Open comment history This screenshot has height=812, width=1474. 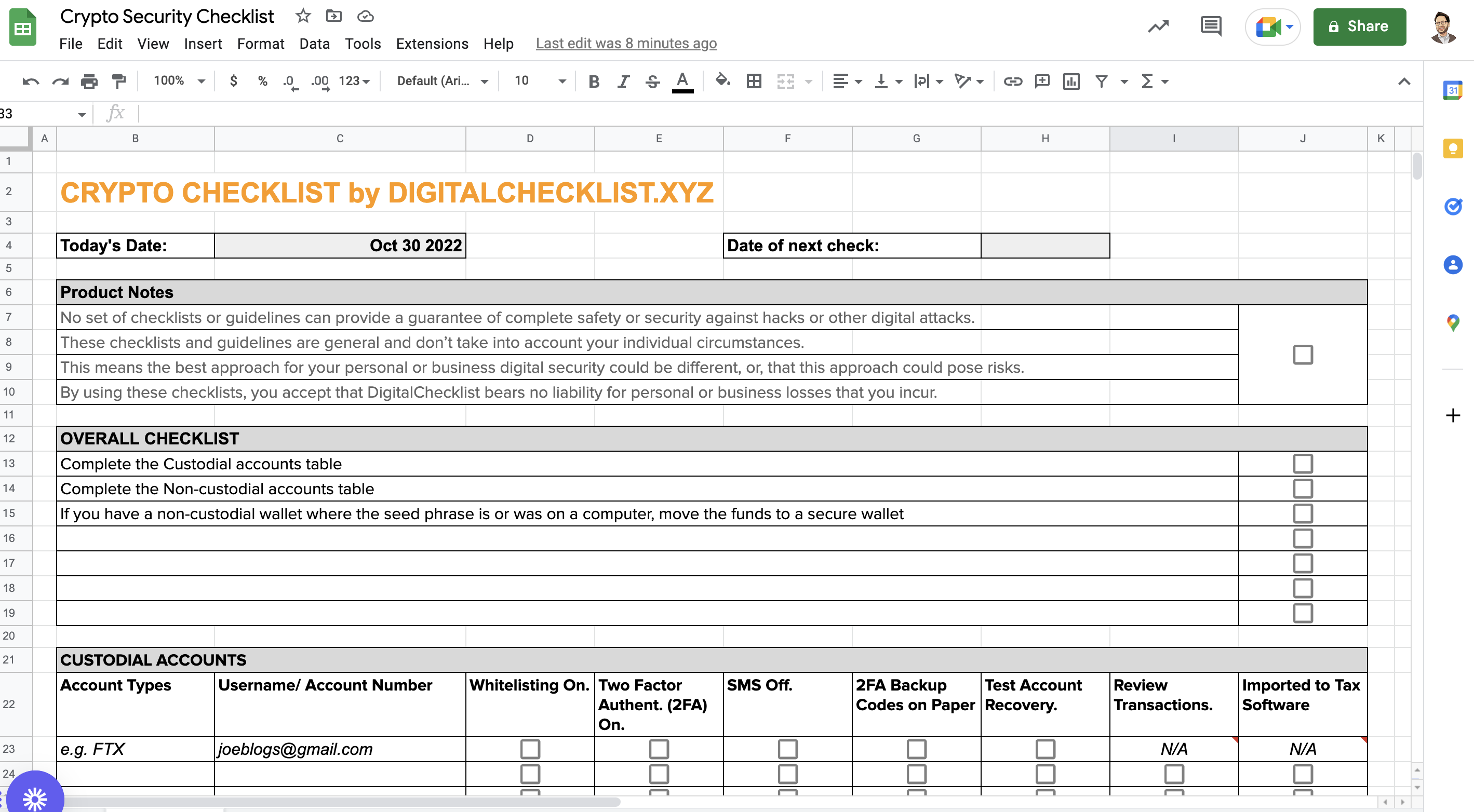click(x=1211, y=26)
